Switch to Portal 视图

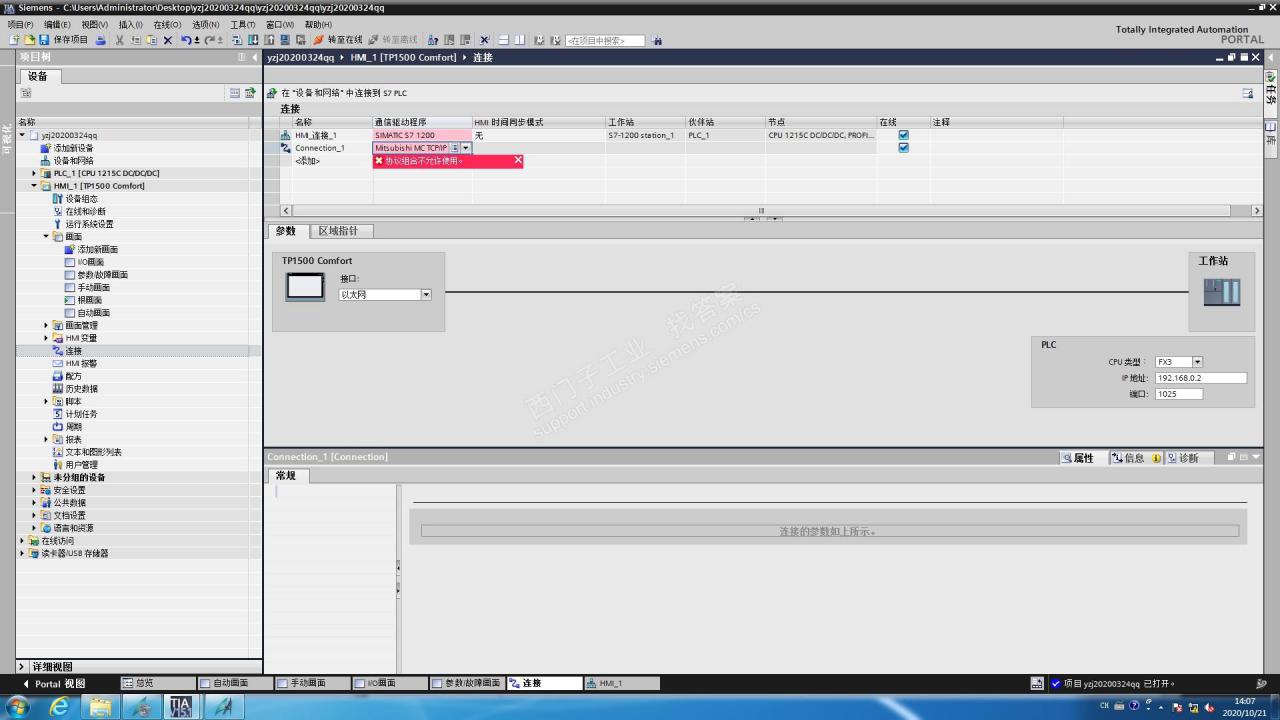pyautogui.click(x=54, y=684)
